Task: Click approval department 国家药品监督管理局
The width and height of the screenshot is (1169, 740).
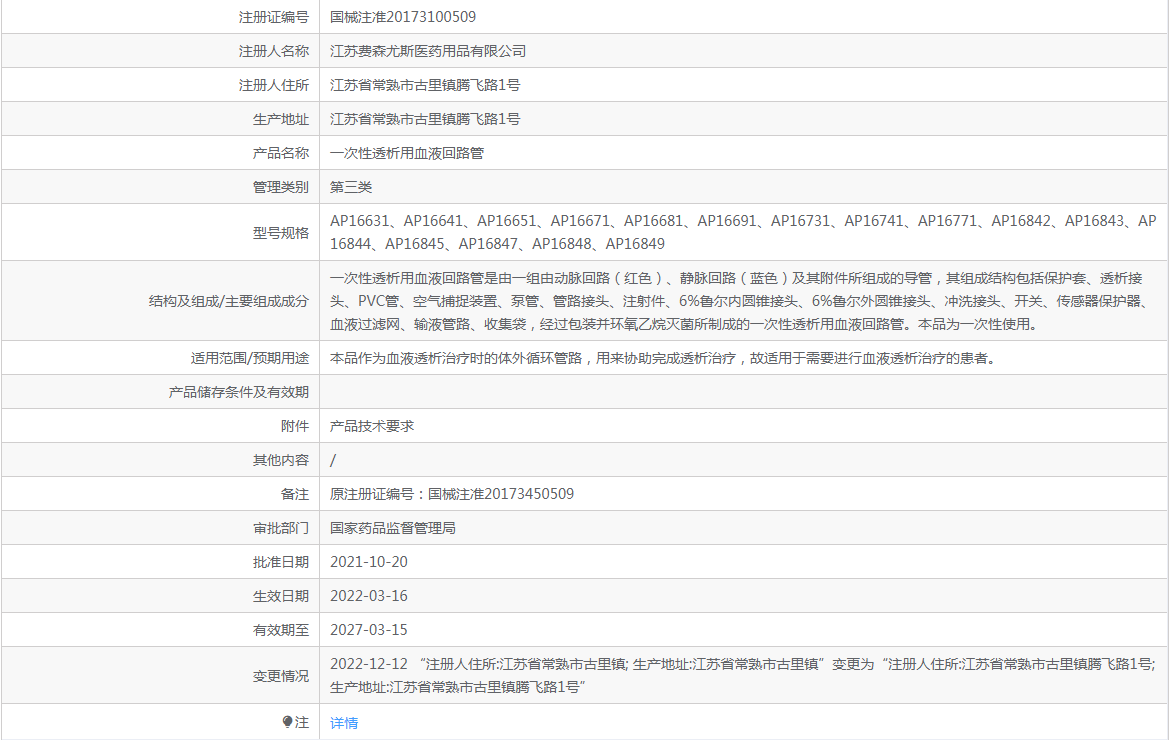Action: coord(393,528)
